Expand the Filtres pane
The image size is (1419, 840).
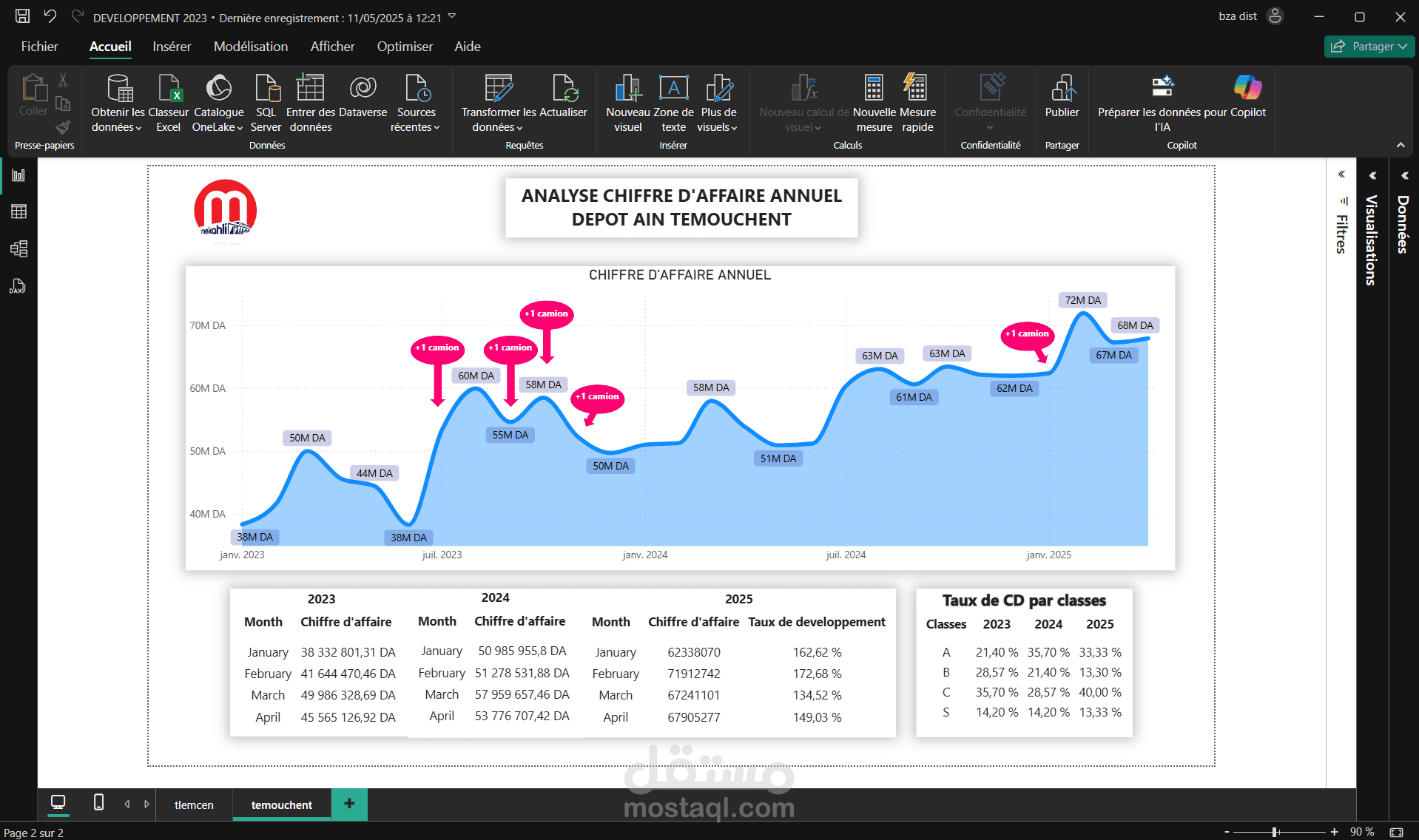(1341, 175)
